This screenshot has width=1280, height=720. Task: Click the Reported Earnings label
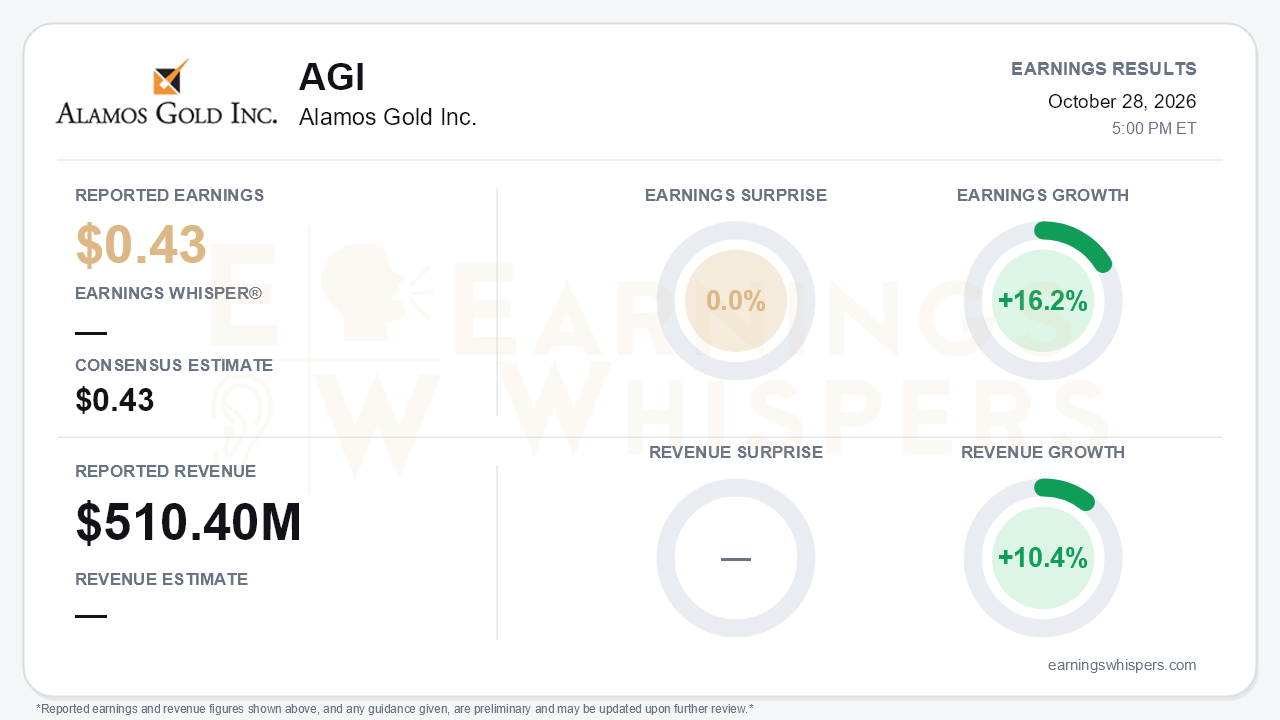(x=170, y=195)
